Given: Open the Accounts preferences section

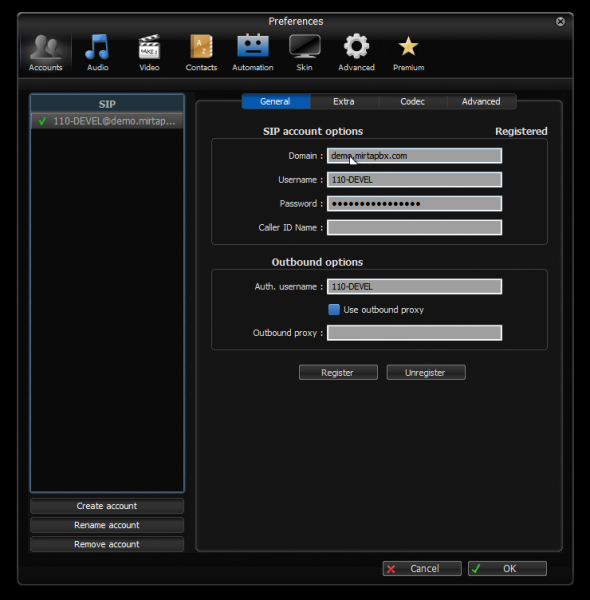Looking at the screenshot, I should pos(46,53).
